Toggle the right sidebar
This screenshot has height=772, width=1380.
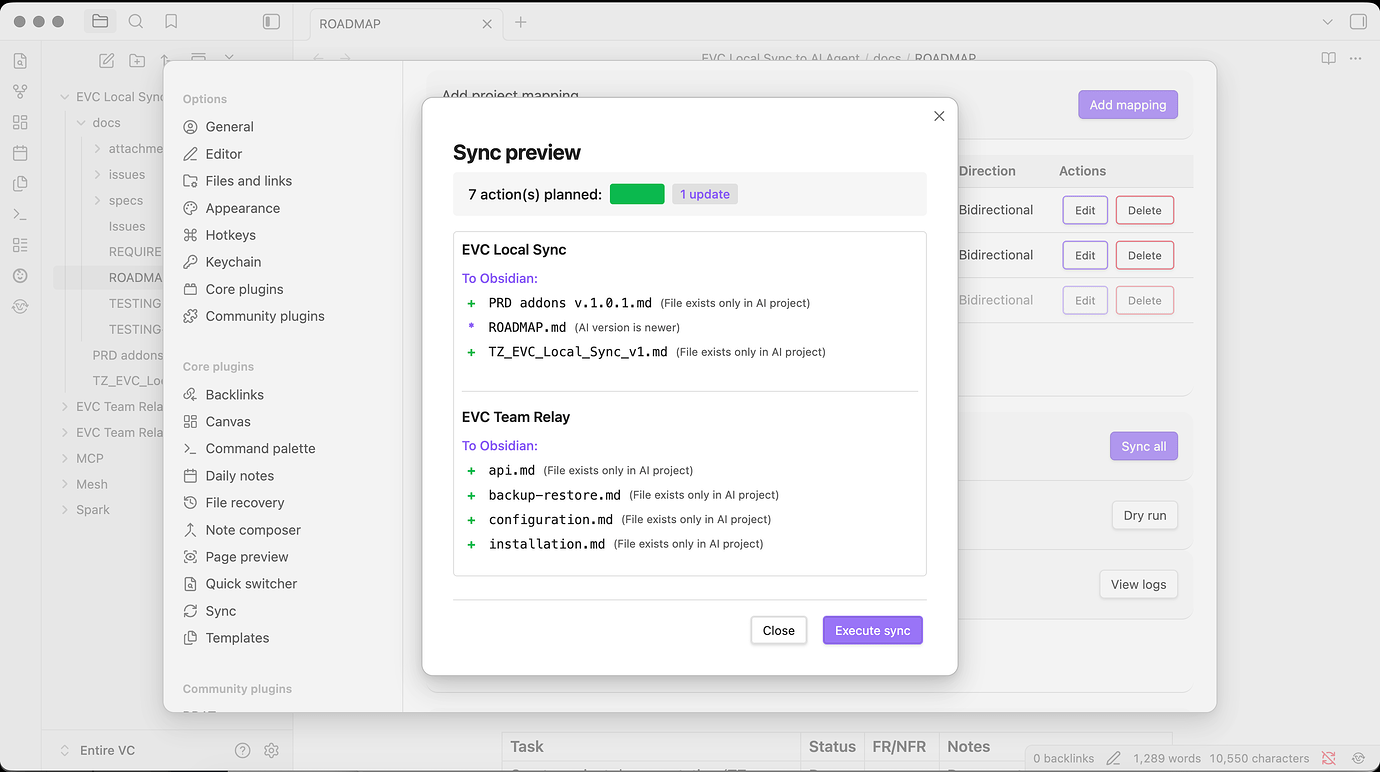pos(1358,21)
